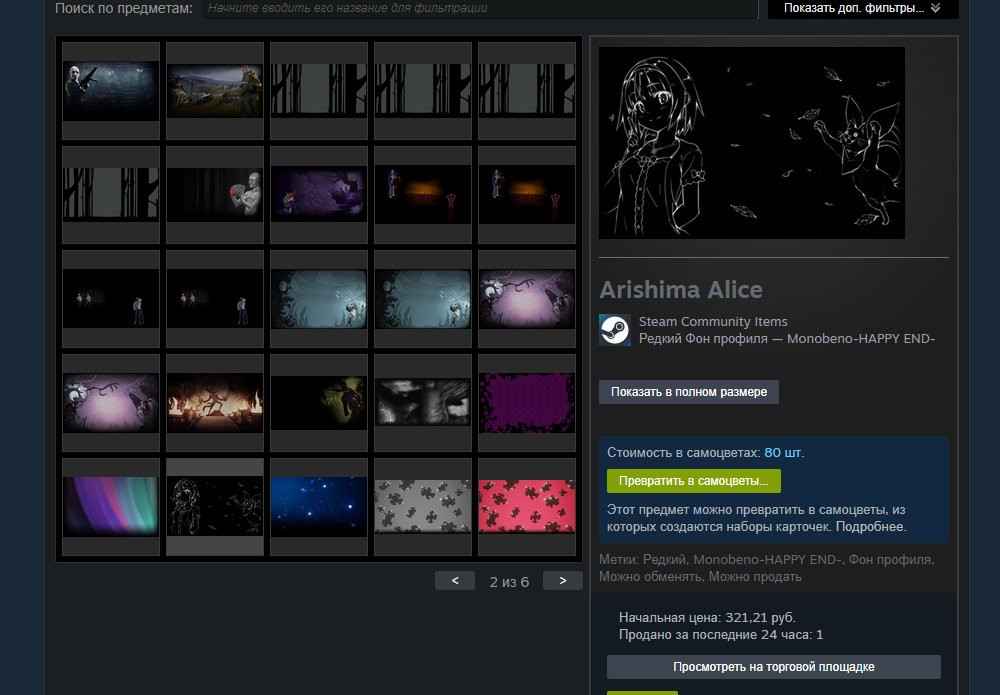Click the 'Arishima Alice' item title
The width and height of the screenshot is (1000, 695).
680,290
